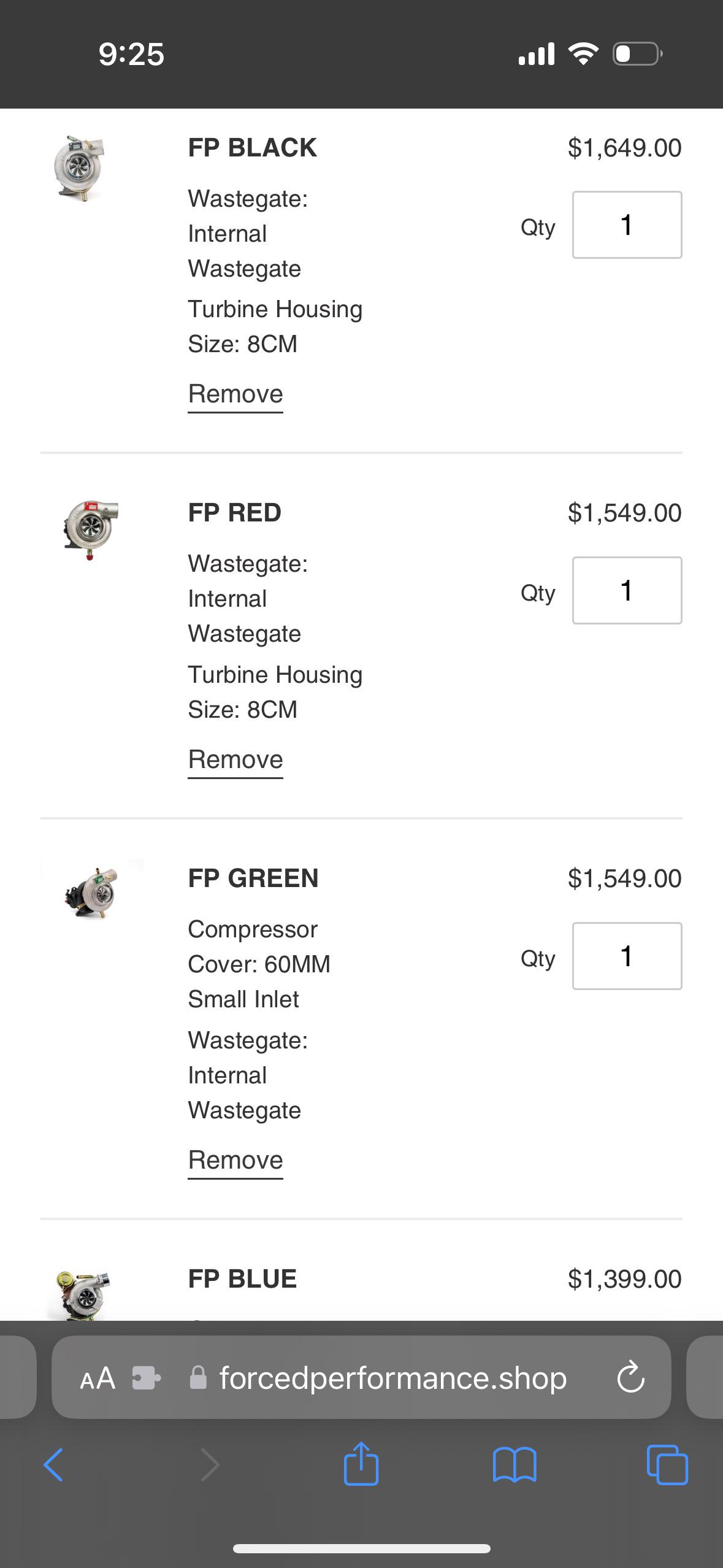Edit quantity field for FP RED
Screen dimensions: 723x1568
(627, 590)
